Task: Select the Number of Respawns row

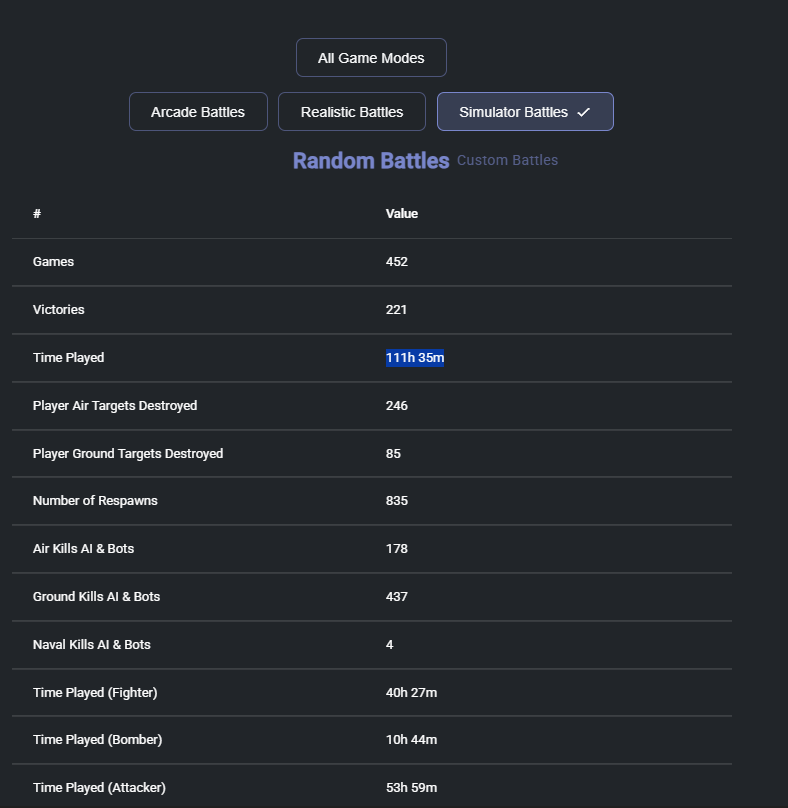Action: (95, 501)
